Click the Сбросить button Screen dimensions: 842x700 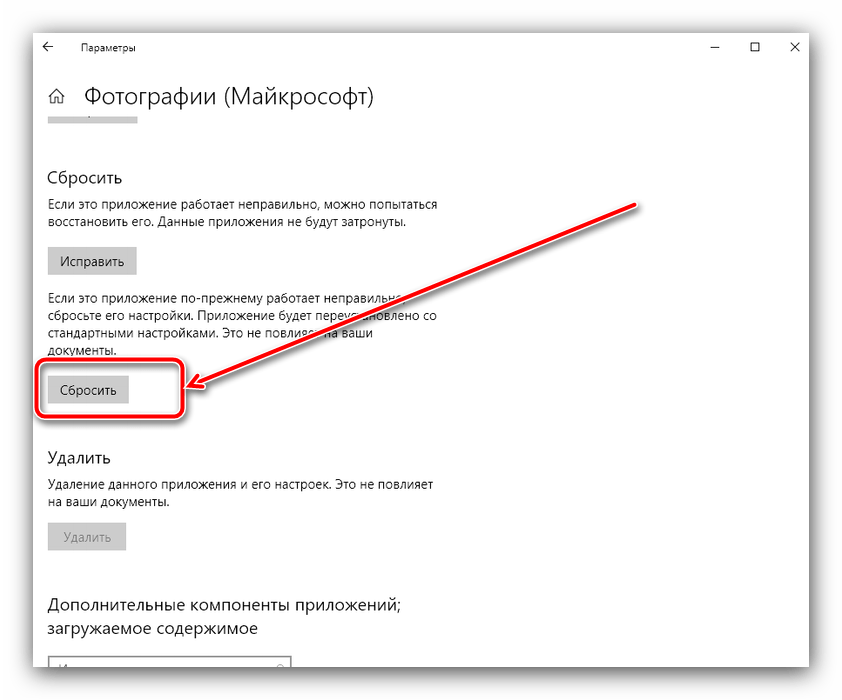pos(88,390)
